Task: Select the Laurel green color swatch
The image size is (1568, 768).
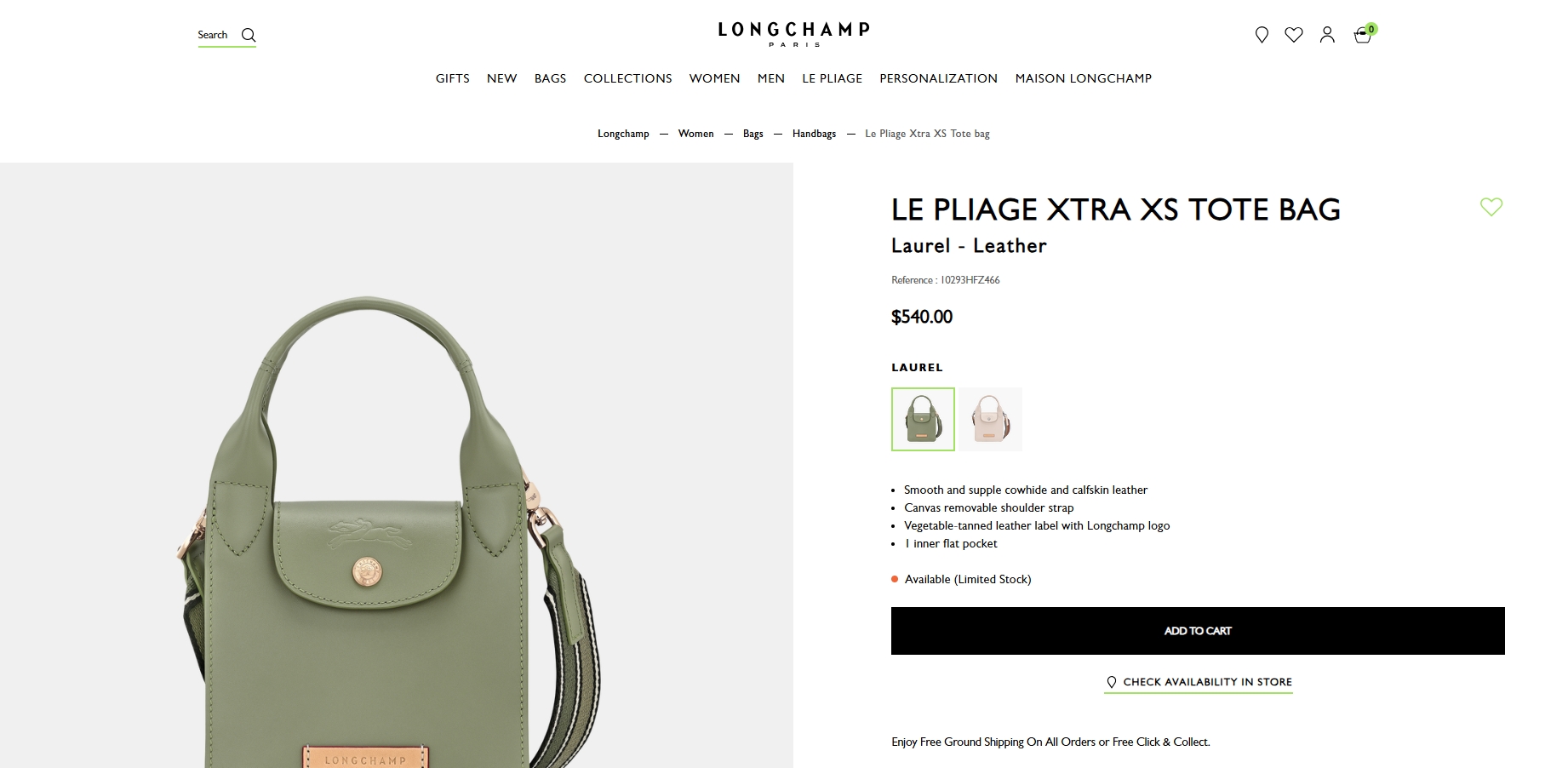Action: 923,419
